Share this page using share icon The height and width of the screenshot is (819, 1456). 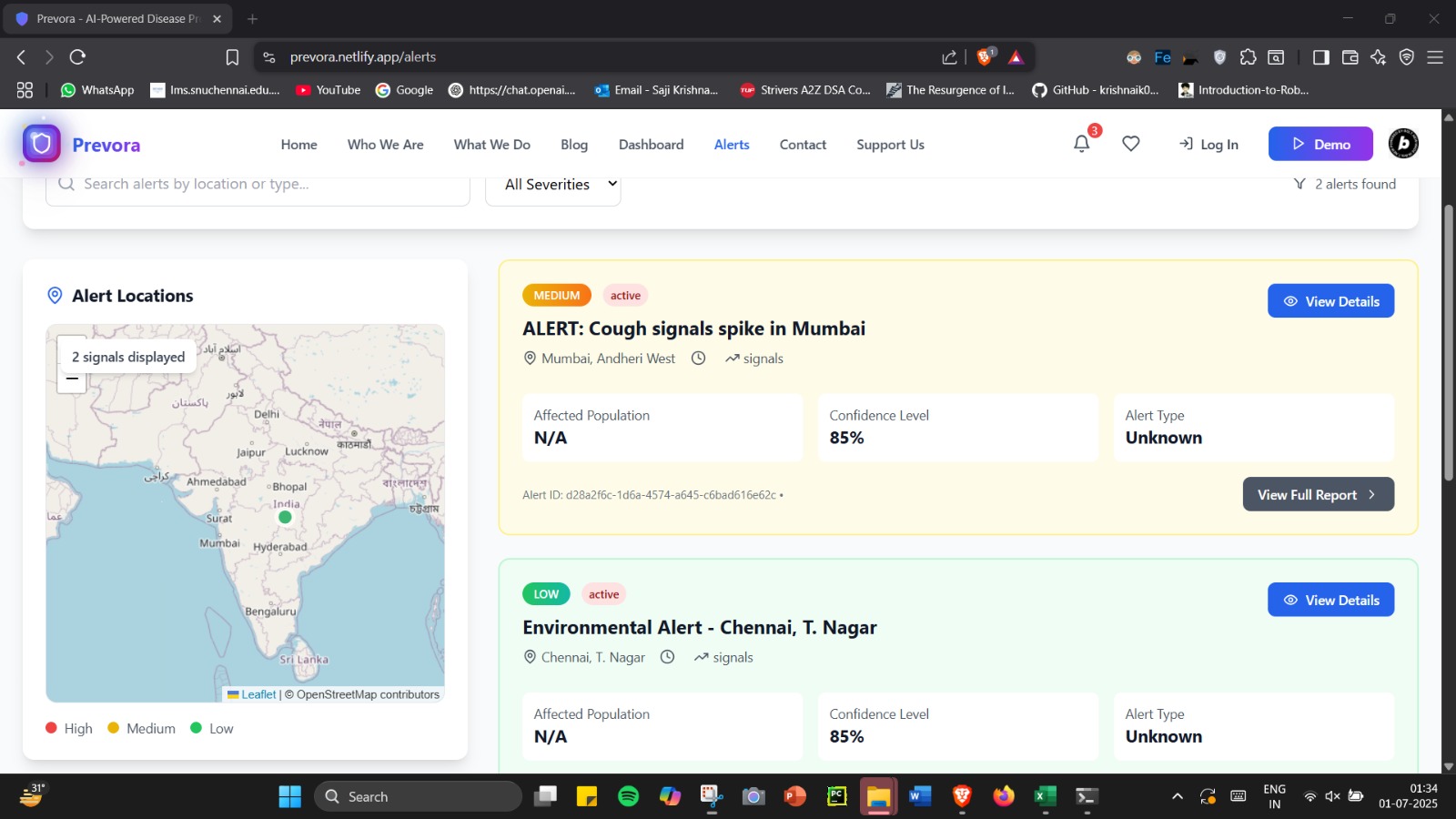950,57
